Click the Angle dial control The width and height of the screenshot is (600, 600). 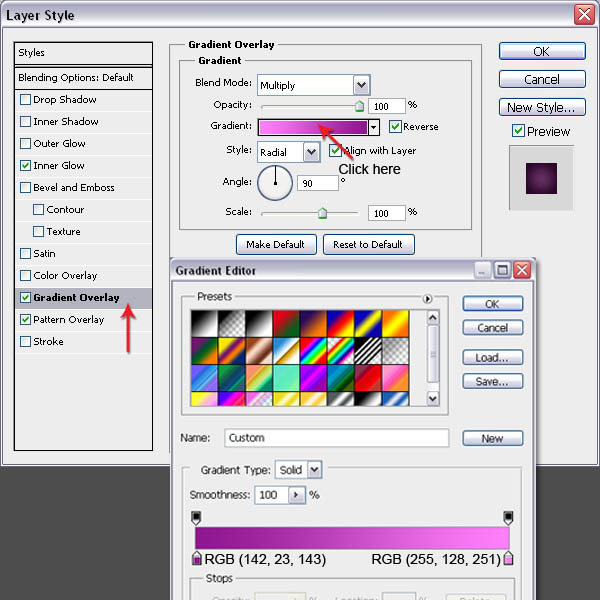point(275,183)
